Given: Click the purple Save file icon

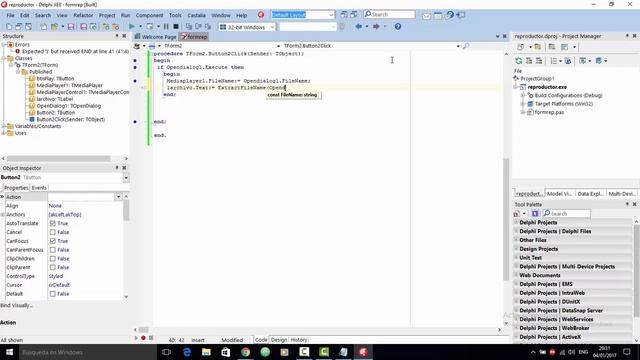Looking at the screenshot, I should point(71,27).
